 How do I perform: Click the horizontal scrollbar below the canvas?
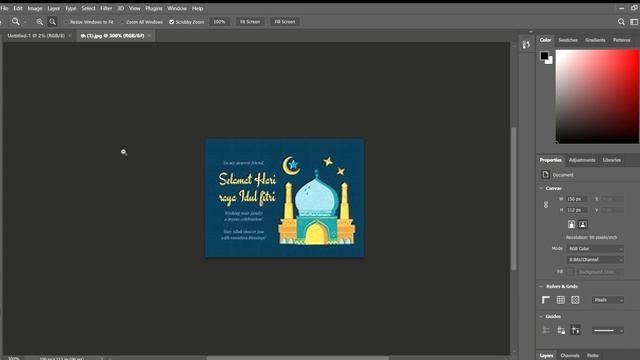pyautogui.click(x=297, y=358)
